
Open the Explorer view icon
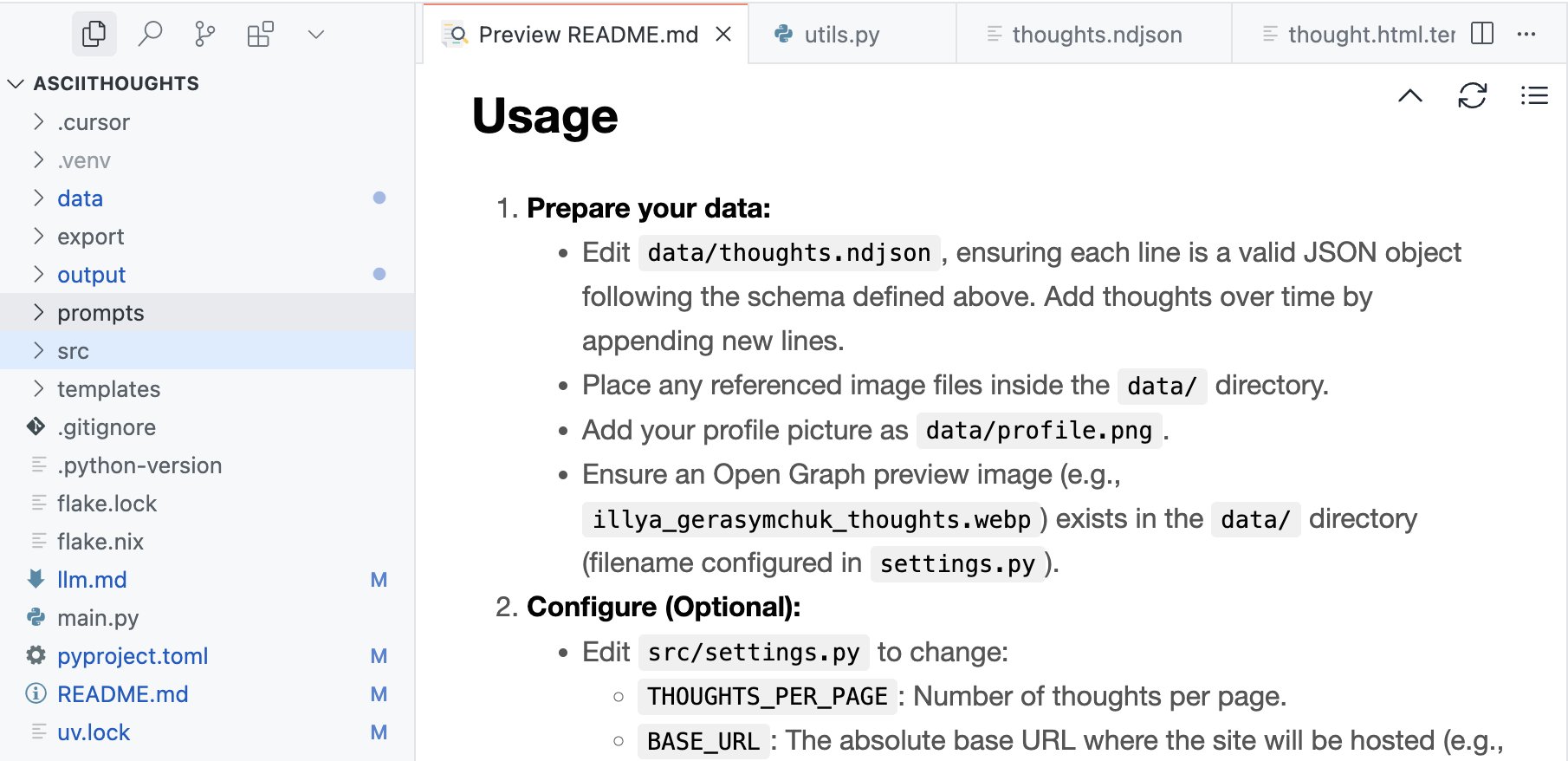[x=94, y=35]
